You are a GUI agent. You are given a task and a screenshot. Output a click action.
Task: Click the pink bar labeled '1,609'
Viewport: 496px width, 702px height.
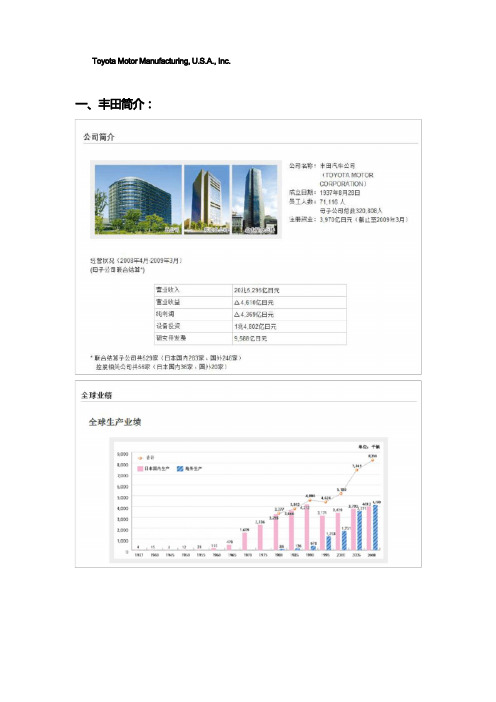click(244, 541)
